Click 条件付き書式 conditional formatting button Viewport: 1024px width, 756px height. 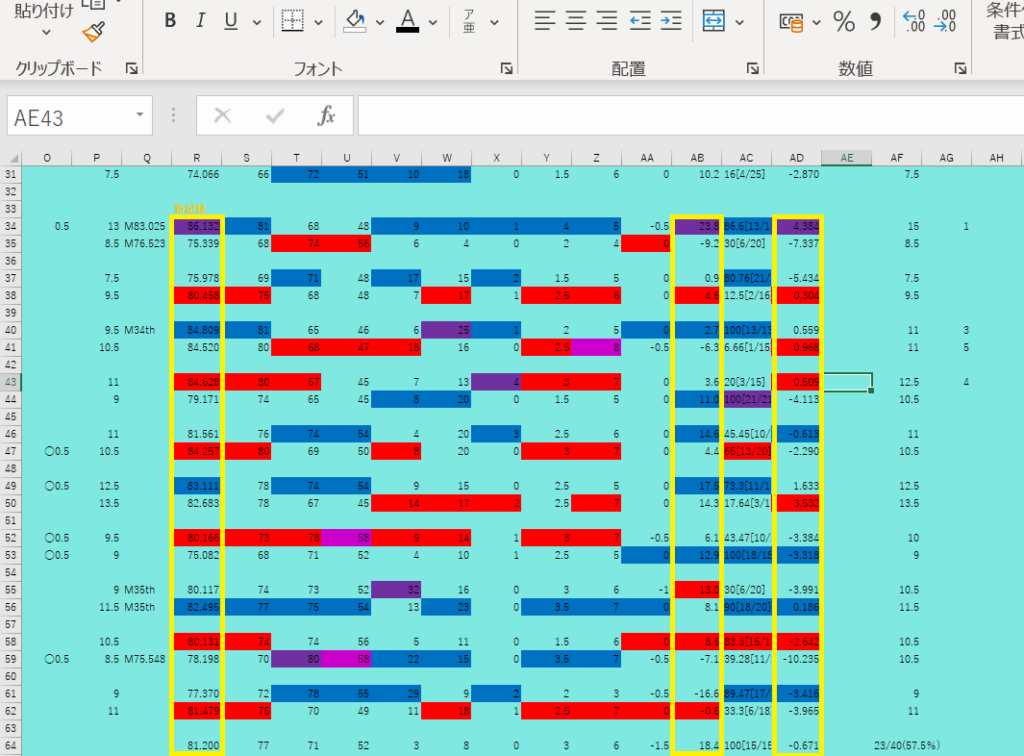[x=1006, y=21]
